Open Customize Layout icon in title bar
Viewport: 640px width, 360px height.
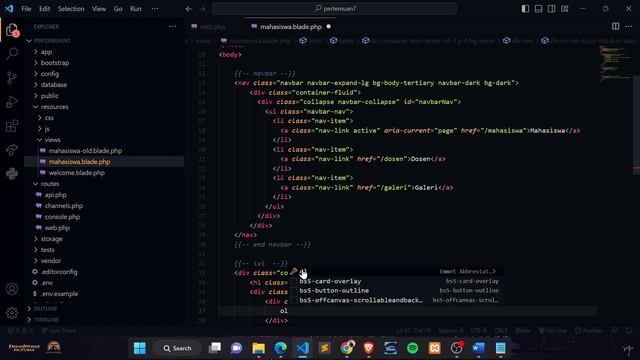coord(564,9)
